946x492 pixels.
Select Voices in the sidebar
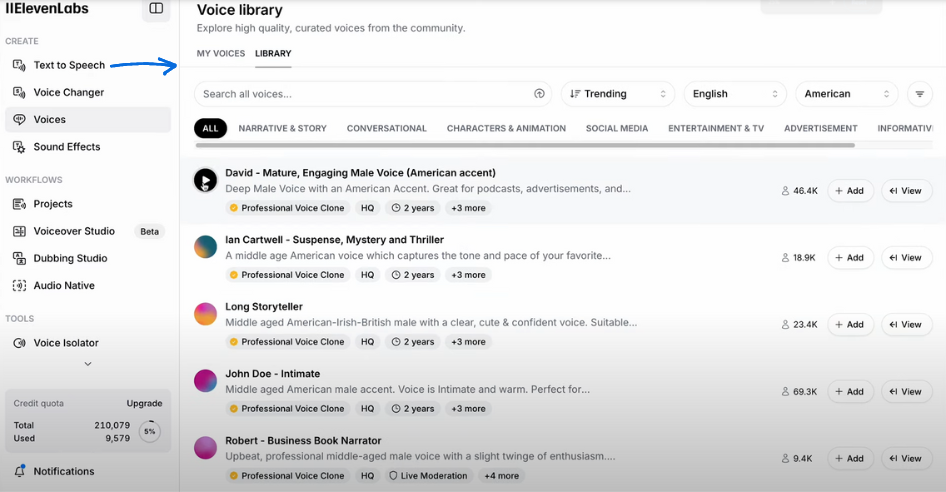coord(88,120)
